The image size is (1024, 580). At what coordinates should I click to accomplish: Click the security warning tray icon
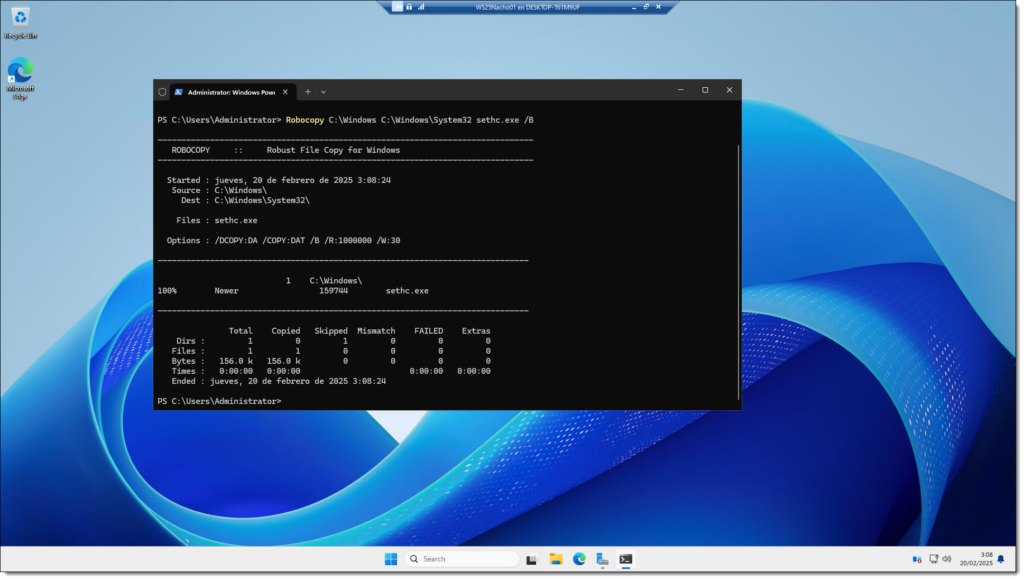point(917,560)
